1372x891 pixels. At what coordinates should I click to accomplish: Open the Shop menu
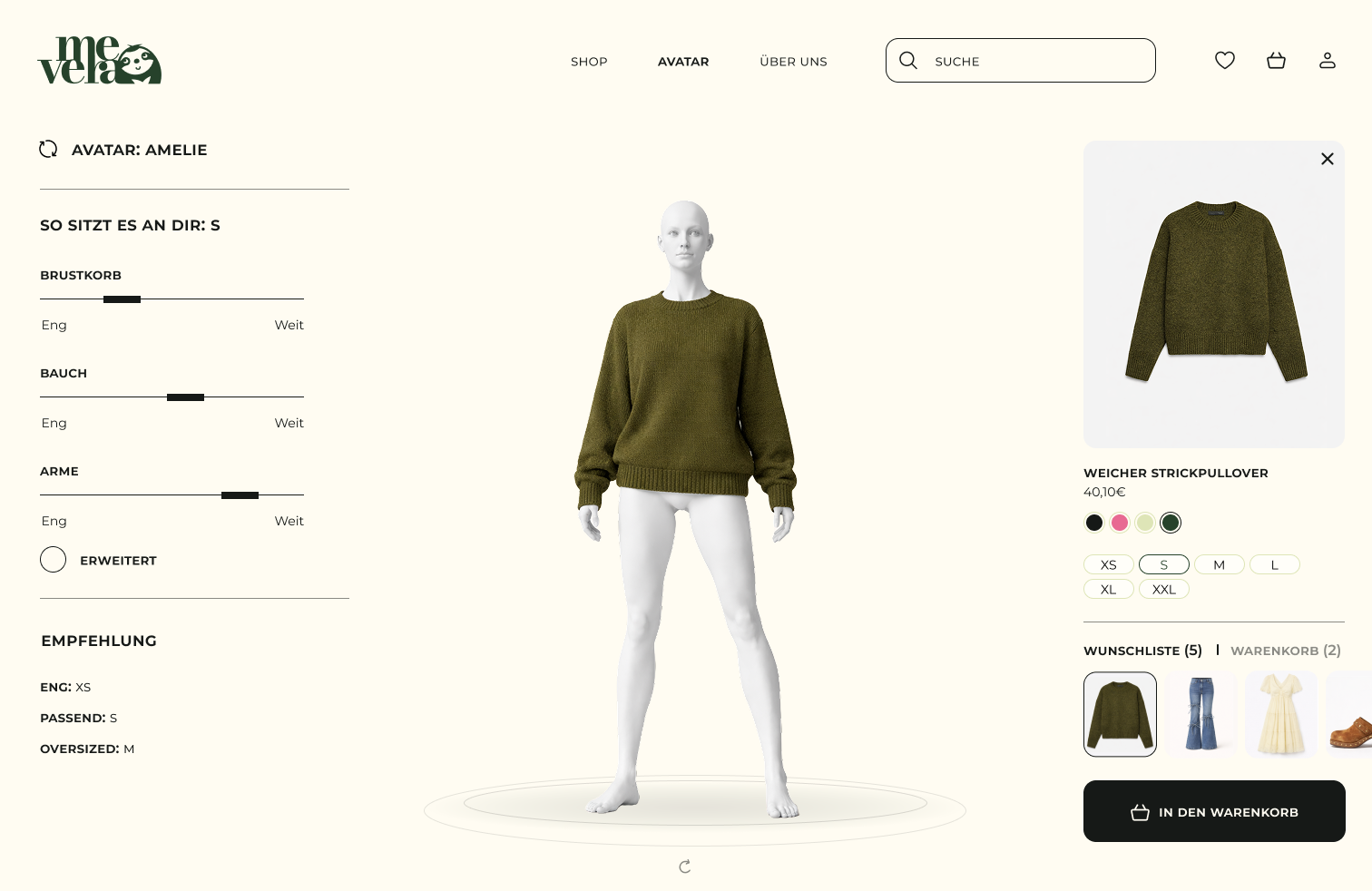tap(589, 62)
